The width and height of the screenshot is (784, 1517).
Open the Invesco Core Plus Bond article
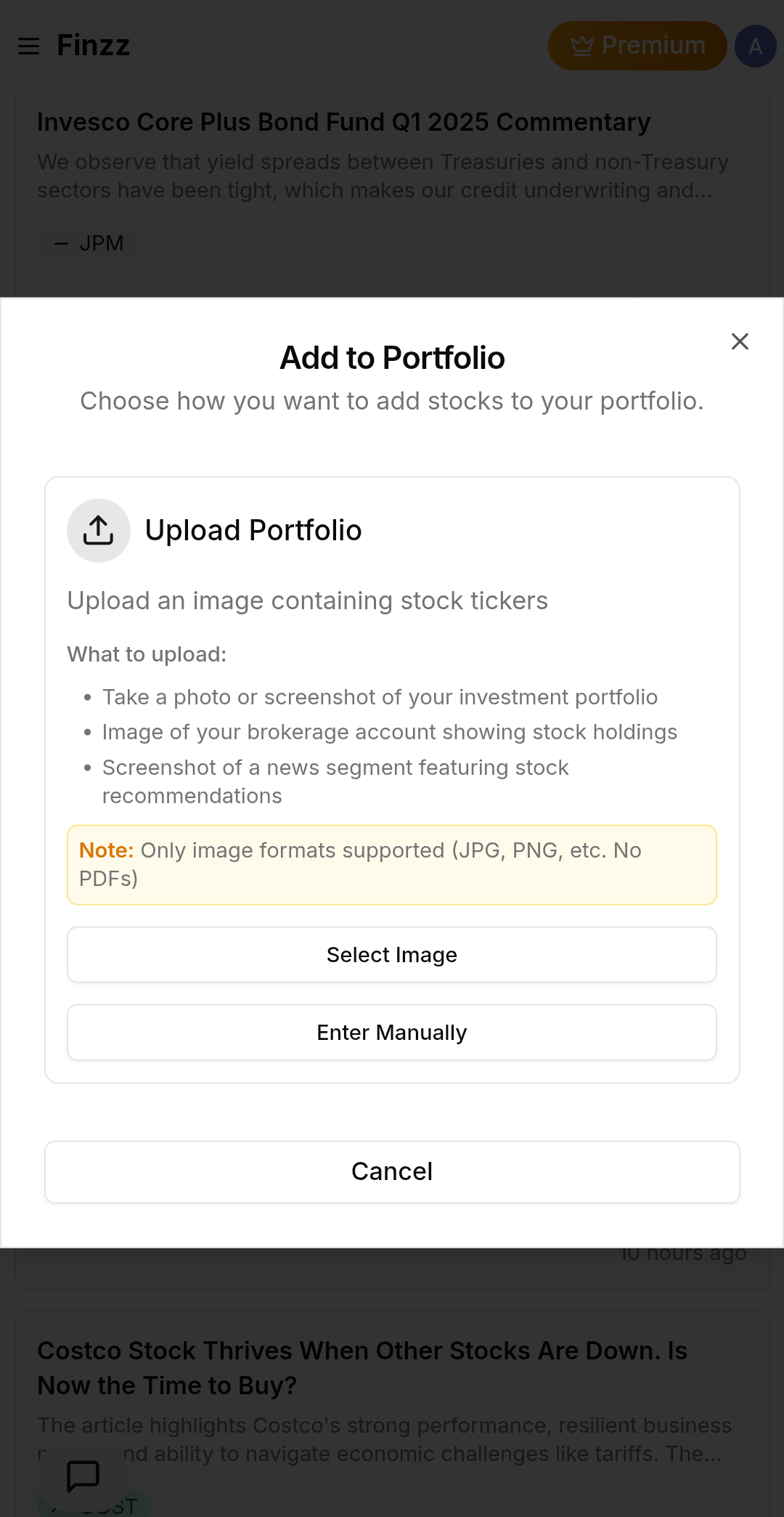(343, 122)
